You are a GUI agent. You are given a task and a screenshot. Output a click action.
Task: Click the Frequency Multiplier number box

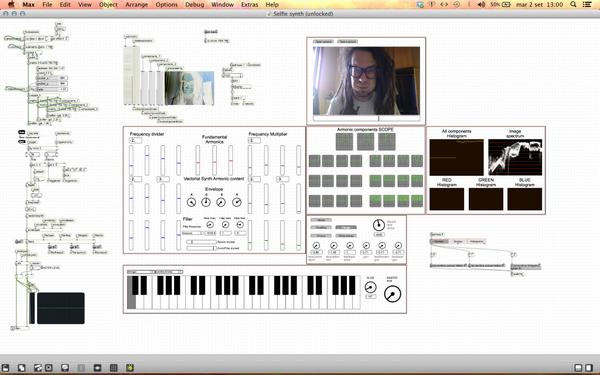254,140
